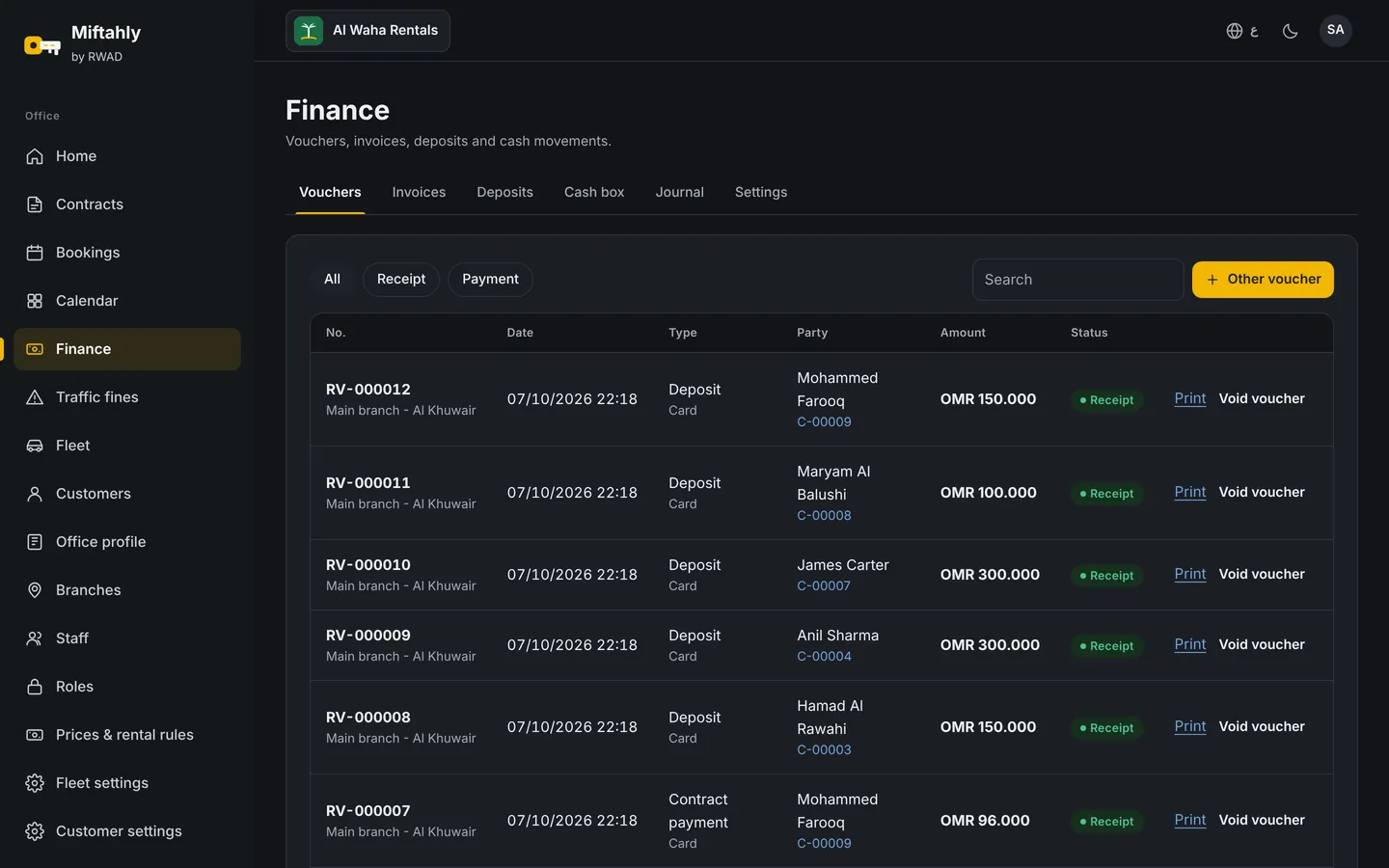Open the Traffic fines page

click(127, 397)
